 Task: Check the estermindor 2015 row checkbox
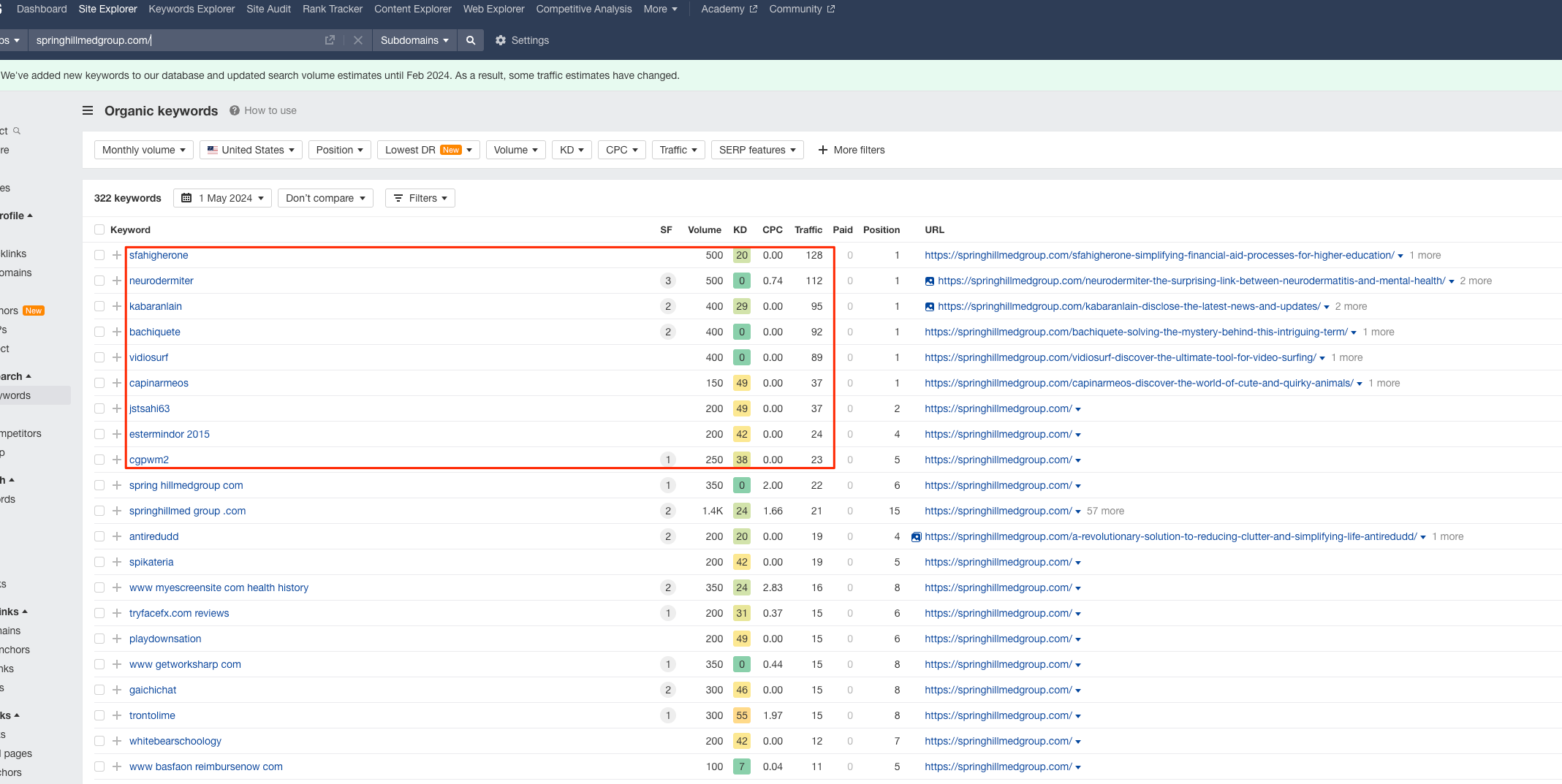click(x=99, y=434)
